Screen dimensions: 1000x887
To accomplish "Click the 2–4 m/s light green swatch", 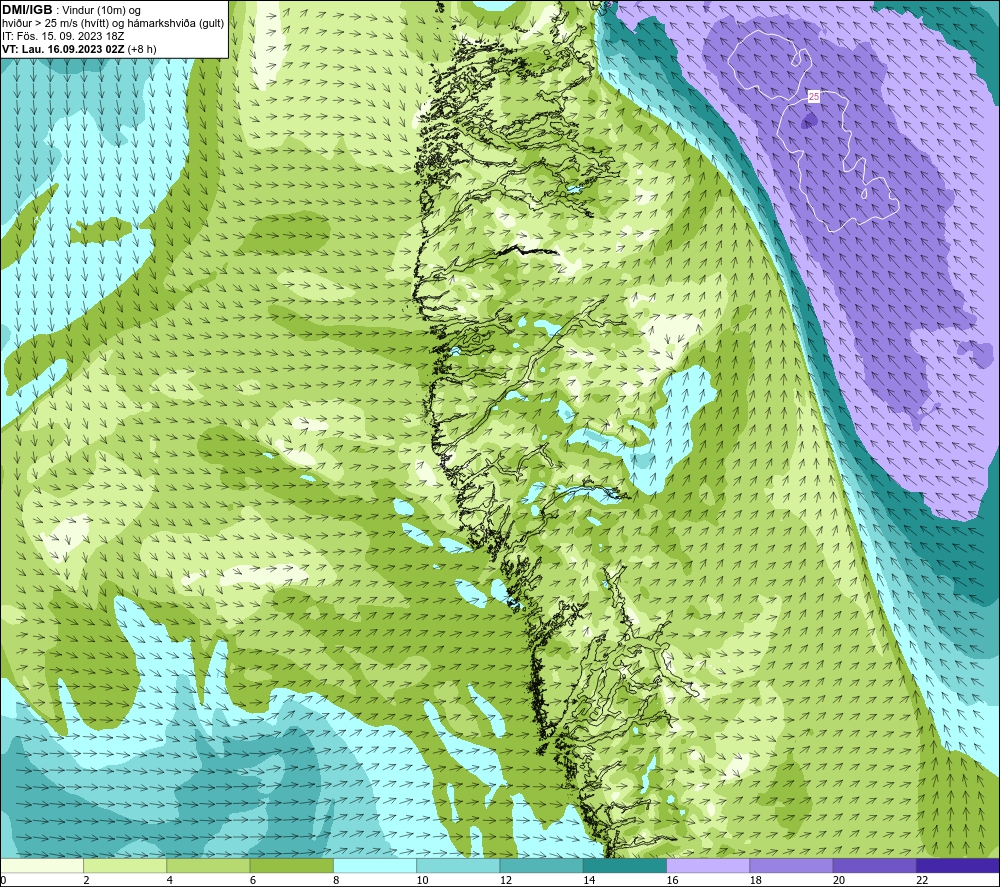I will click(125, 865).
